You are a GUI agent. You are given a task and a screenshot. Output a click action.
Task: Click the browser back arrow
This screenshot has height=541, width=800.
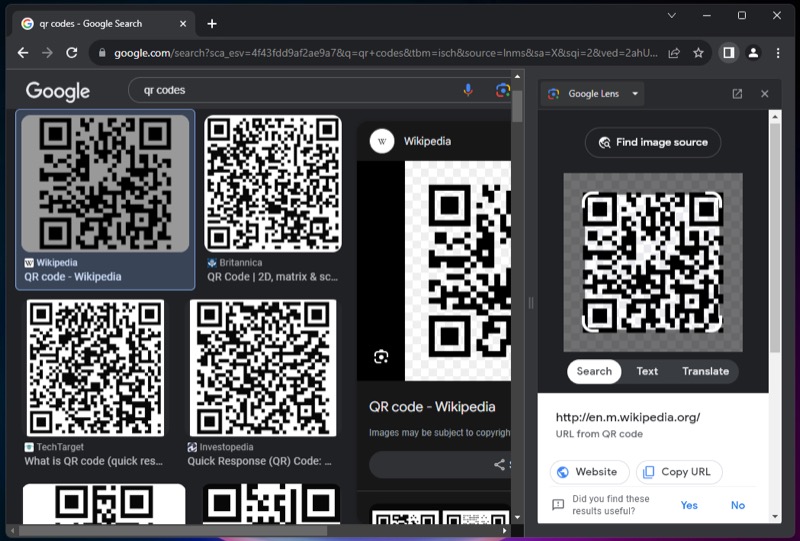pos(23,53)
